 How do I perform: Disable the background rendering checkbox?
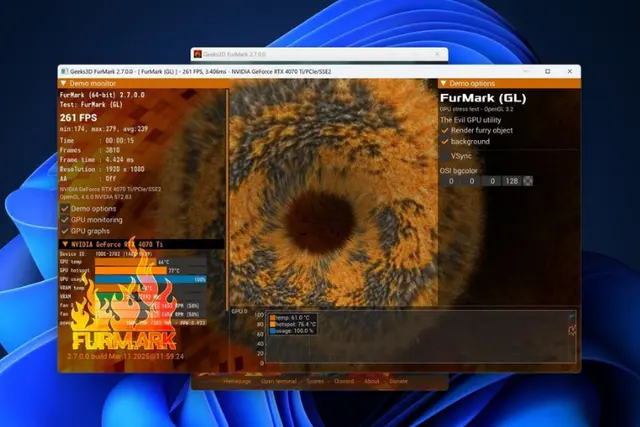(445, 142)
